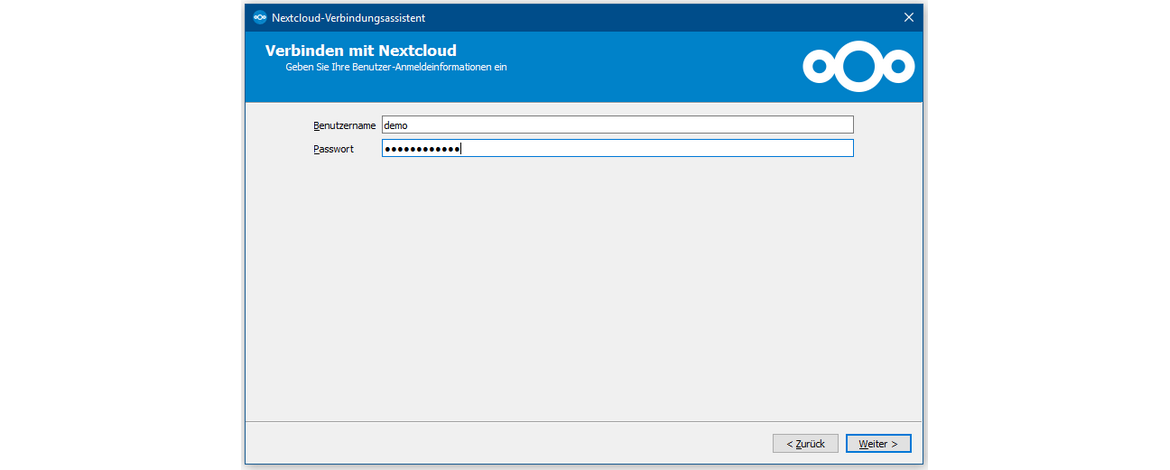Click the large Nextcloud logo in the header

point(859,66)
